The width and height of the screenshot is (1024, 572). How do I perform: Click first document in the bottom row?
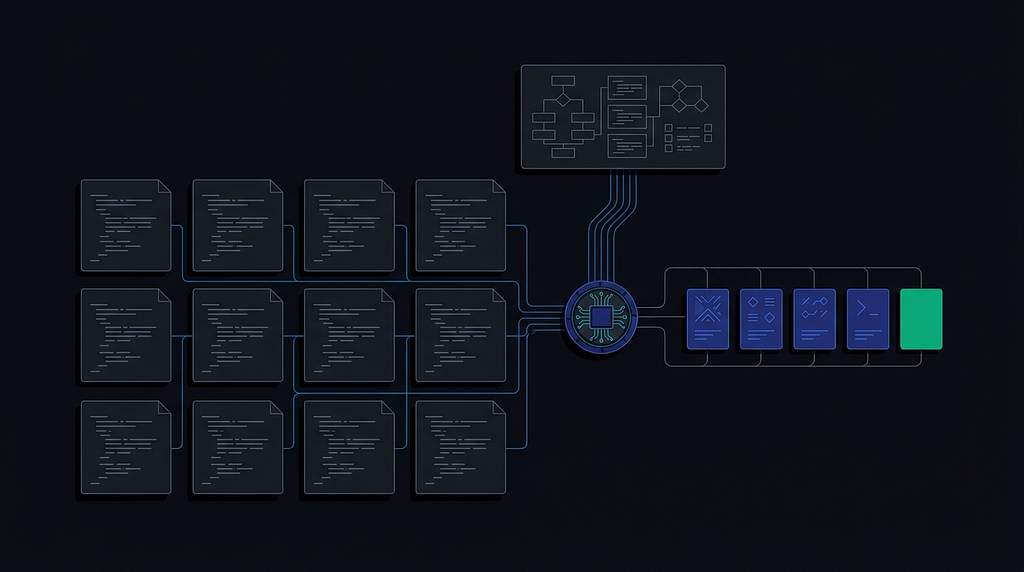coord(126,447)
